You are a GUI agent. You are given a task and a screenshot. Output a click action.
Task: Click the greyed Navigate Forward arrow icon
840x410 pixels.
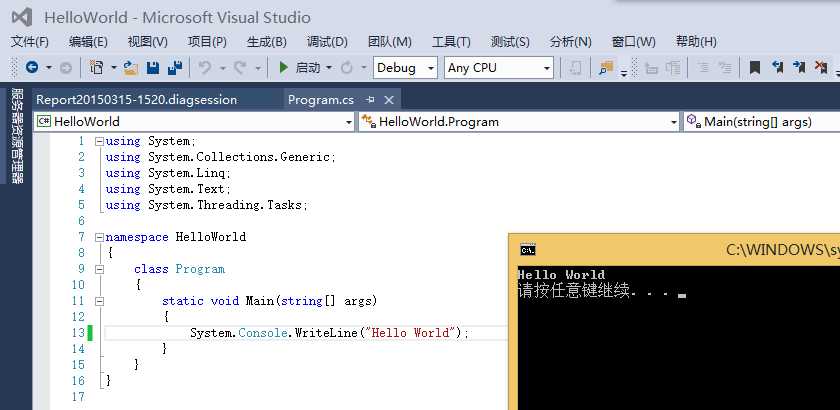tap(65, 68)
